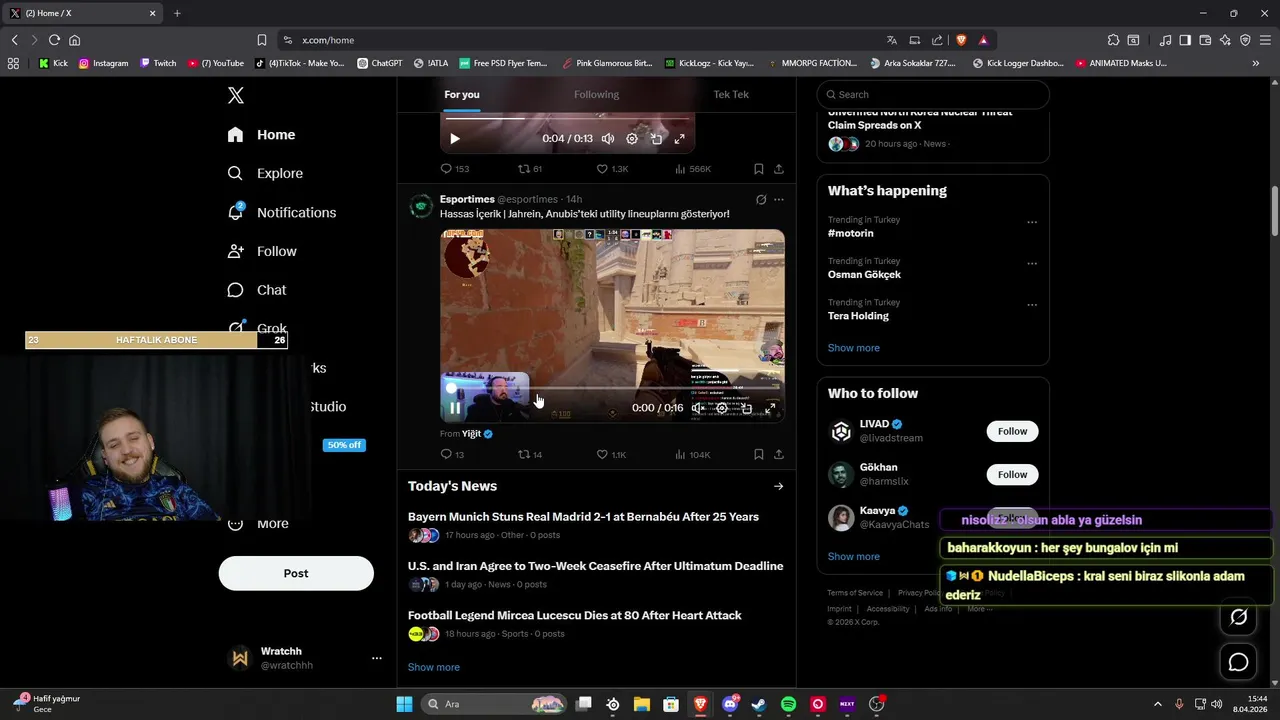Toggle sound on the top 0:13 video
1280x720 pixels.
pyautogui.click(x=607, y=139)
